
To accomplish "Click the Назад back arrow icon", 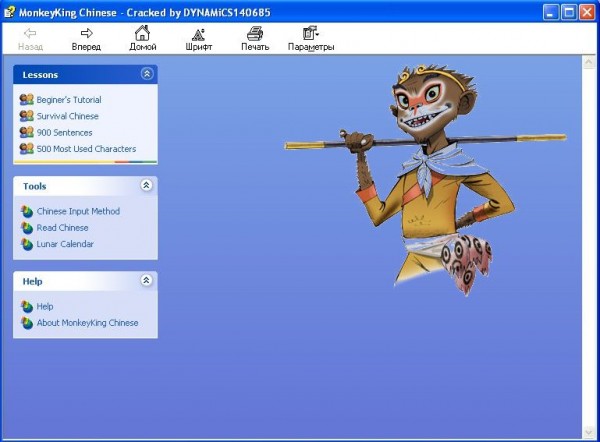I will click(x=30, y=33).
